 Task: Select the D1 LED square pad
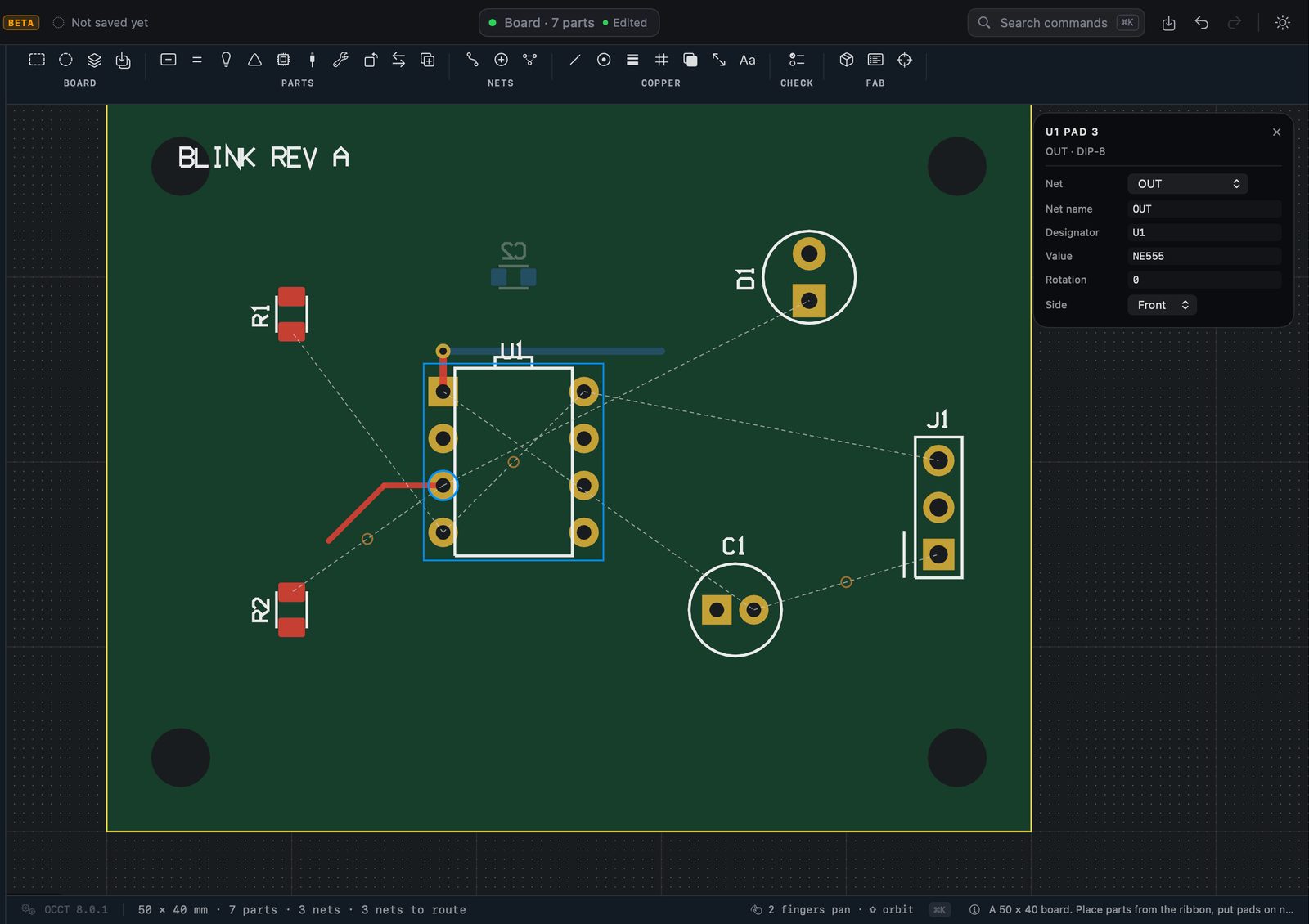(809, 301)
